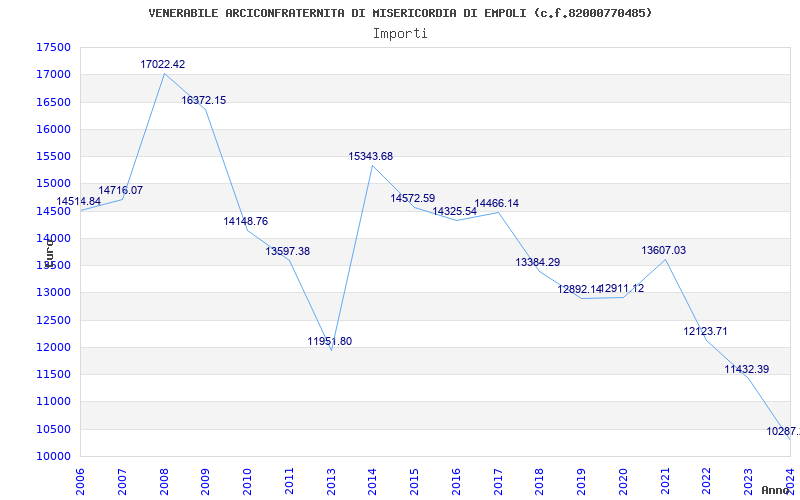
Task: Click the 'Euro' y-axis title
Action: pos(48,254)
